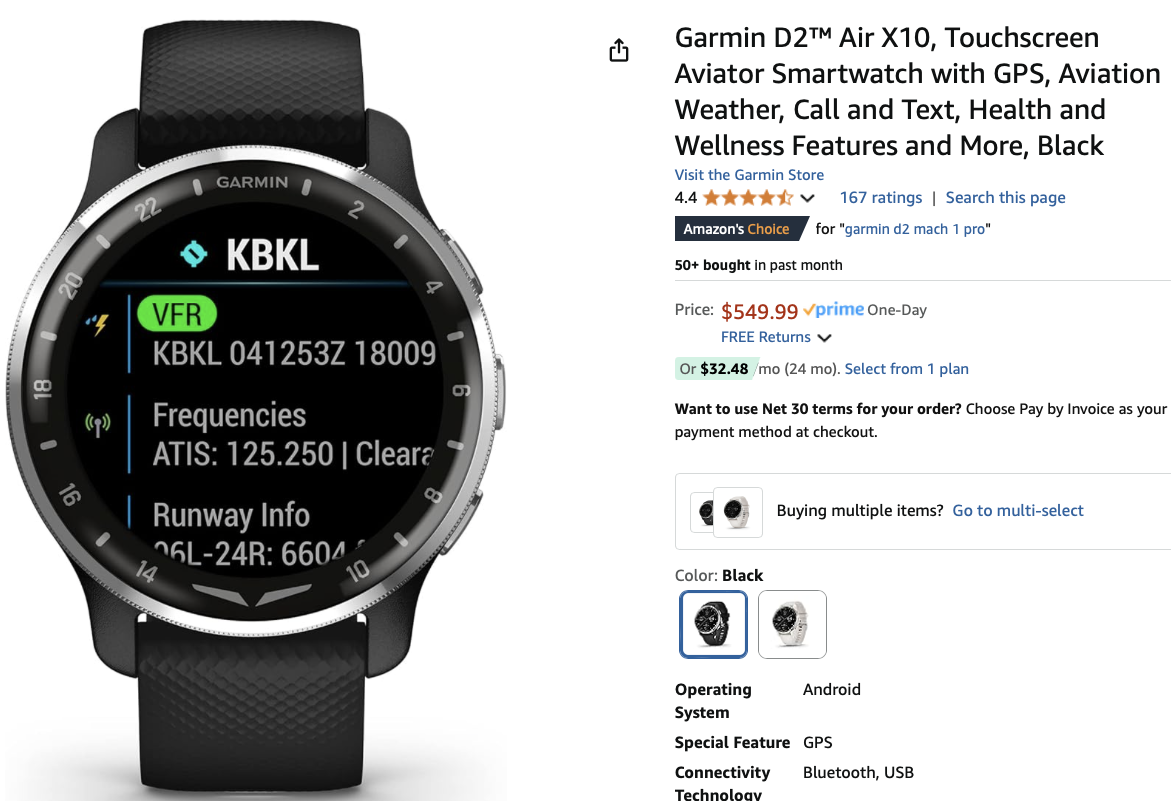Expand the FREE Returns dropdown arrow
Viewport: 1171px width, 801px height.
(824, 338)
